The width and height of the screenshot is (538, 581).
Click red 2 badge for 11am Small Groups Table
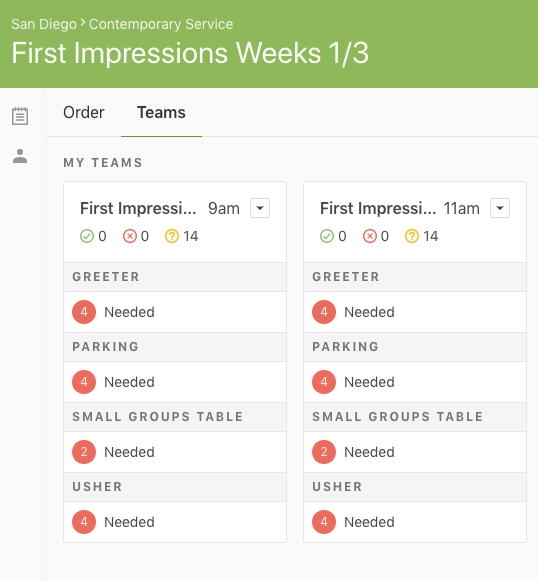324,452
